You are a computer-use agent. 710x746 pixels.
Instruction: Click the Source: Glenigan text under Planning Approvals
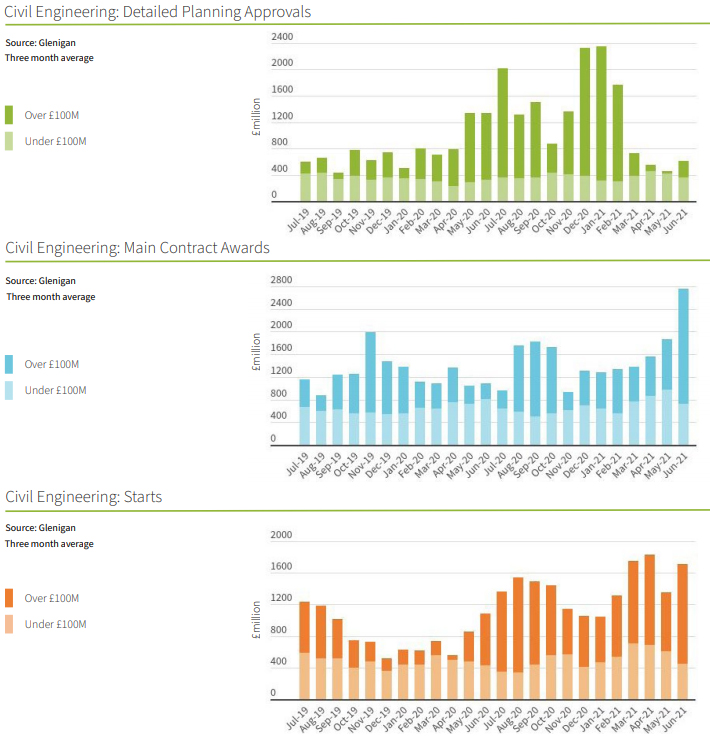40,43
